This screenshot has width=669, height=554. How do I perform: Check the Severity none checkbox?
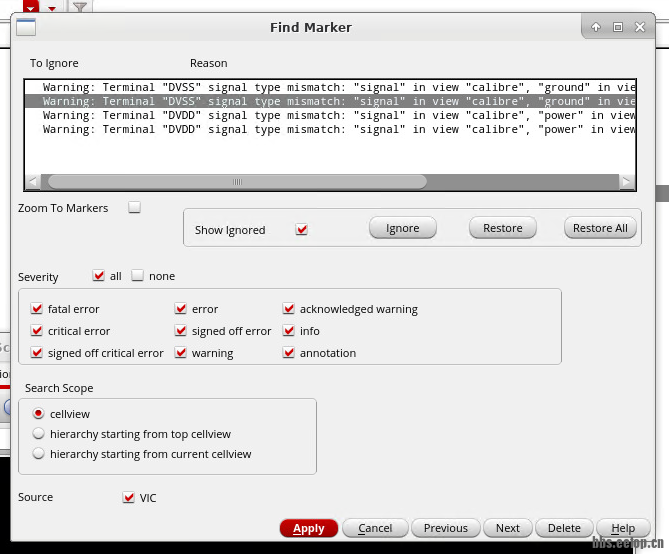(x=137, y=276)
